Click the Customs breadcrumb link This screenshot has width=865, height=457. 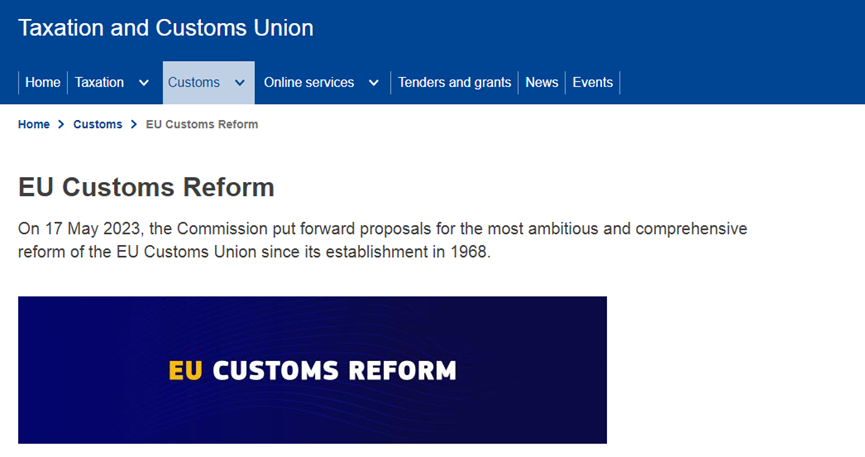pyautogui.click(x=98, y=124)
